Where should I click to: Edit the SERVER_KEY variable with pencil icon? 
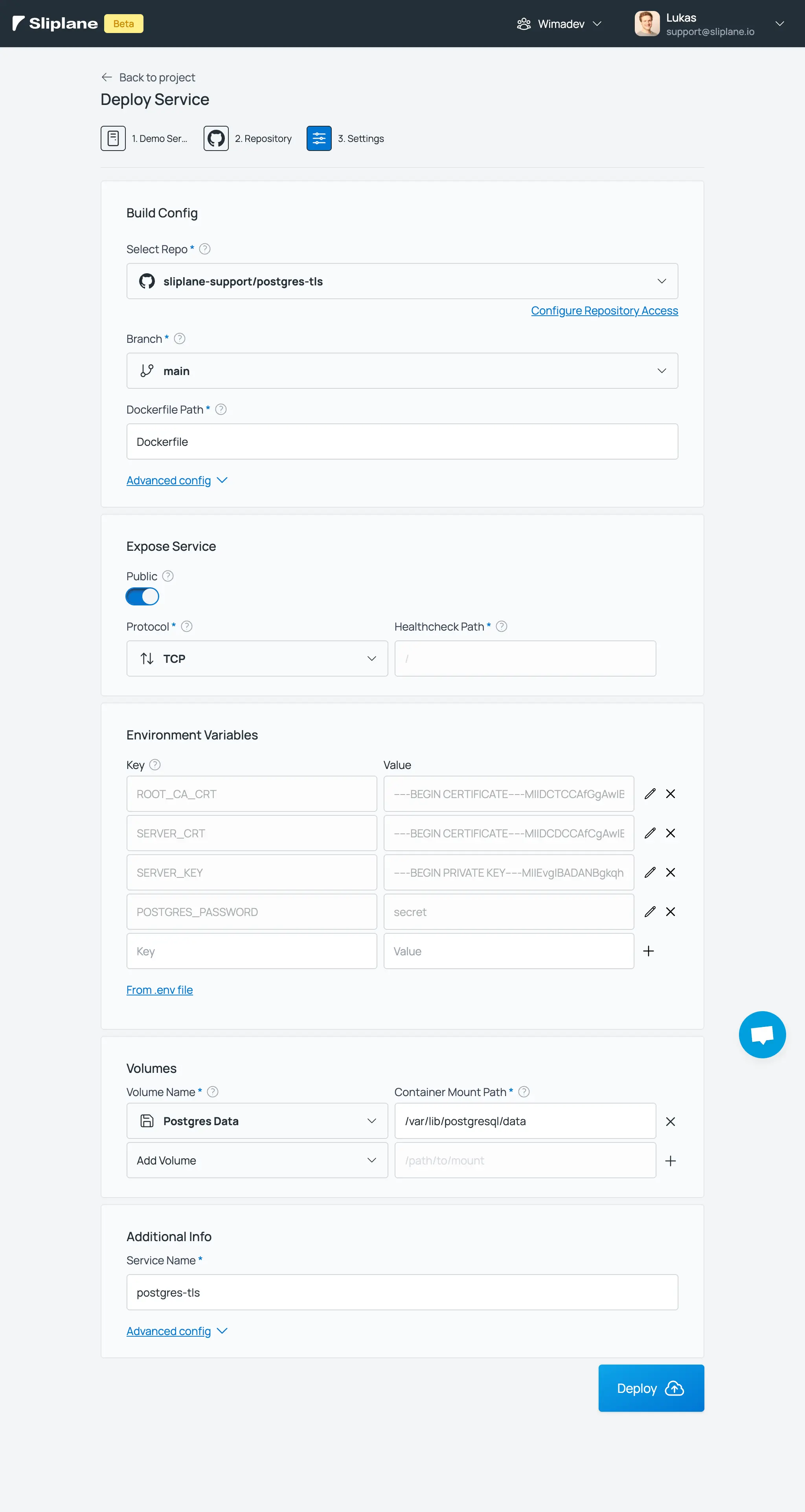649,873
